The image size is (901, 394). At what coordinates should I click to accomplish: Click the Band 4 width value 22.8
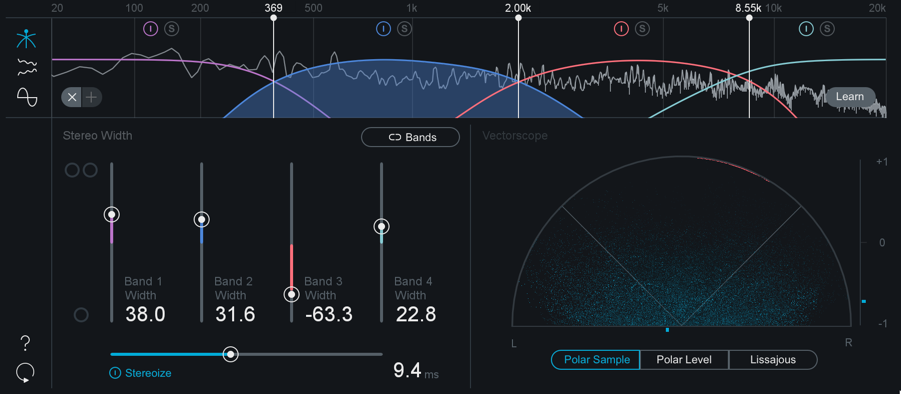tap(415, 315)
